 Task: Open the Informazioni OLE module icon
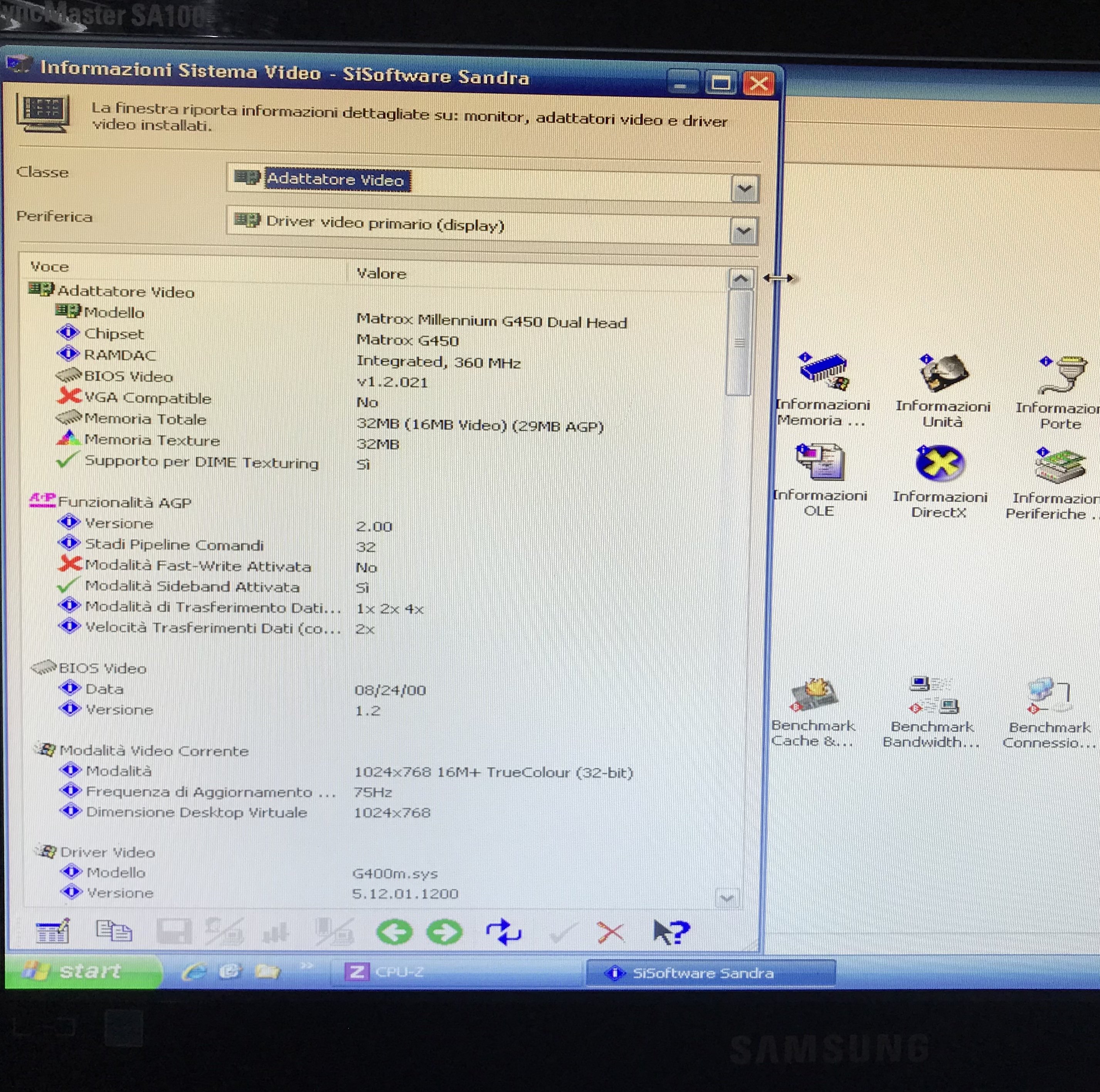(820, 462)
